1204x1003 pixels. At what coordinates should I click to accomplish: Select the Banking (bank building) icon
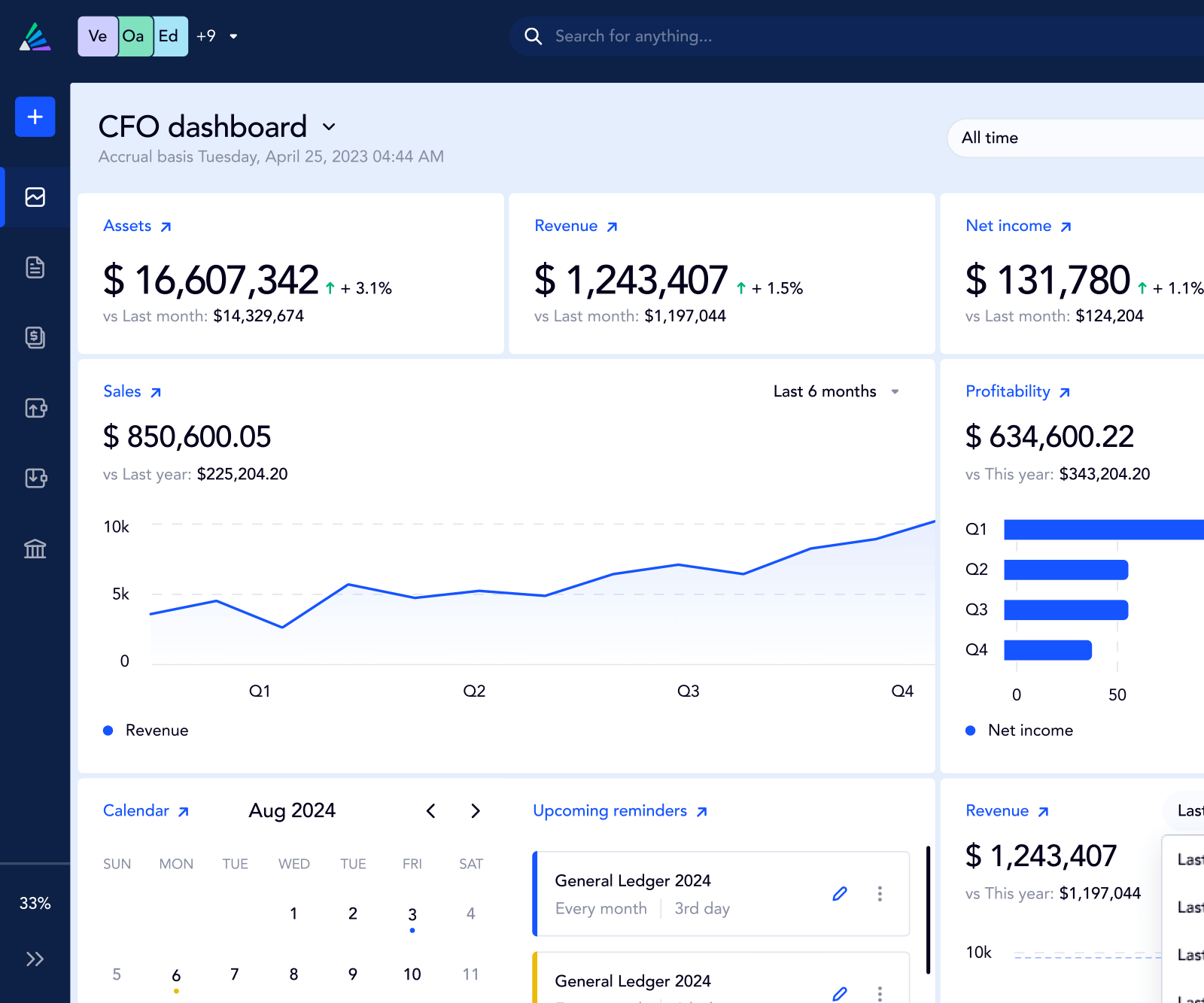coord(35,549)
